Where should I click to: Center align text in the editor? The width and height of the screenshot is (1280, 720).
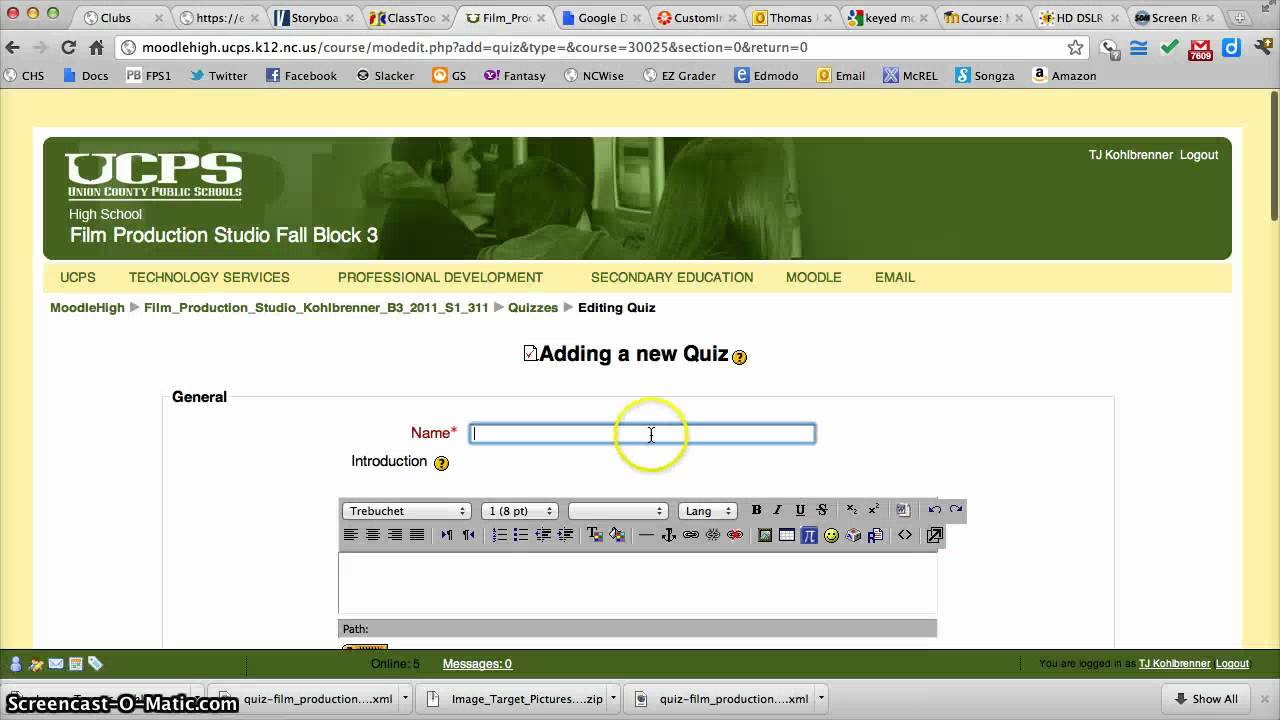click(373, 535)
